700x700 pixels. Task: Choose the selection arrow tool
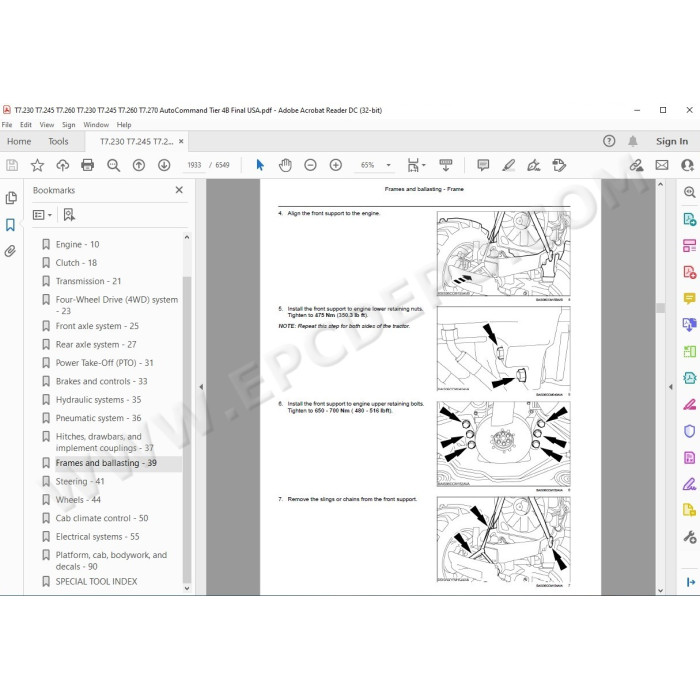260,165
